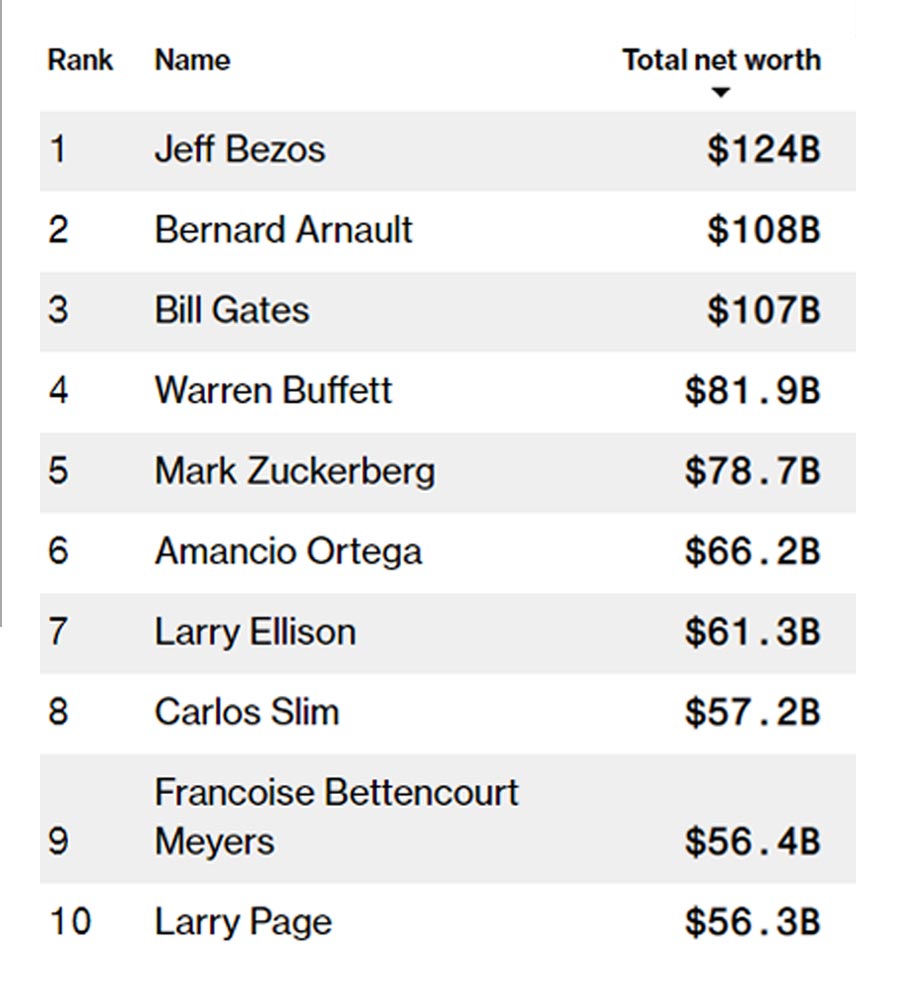Select the Bernard Arnault name

pyautogui.click(x=283, y=230)
